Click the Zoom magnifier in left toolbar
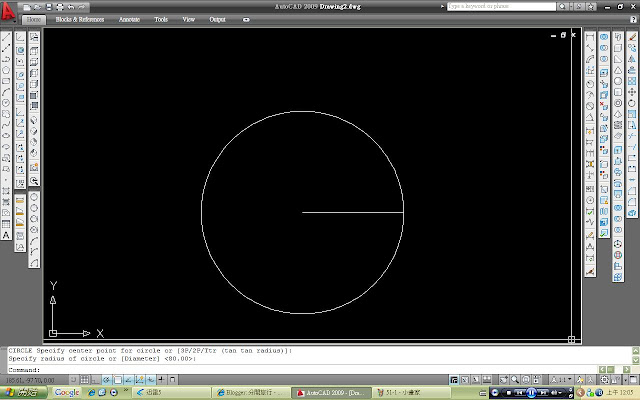Screen dimensions: 640x400 point(34,181)
